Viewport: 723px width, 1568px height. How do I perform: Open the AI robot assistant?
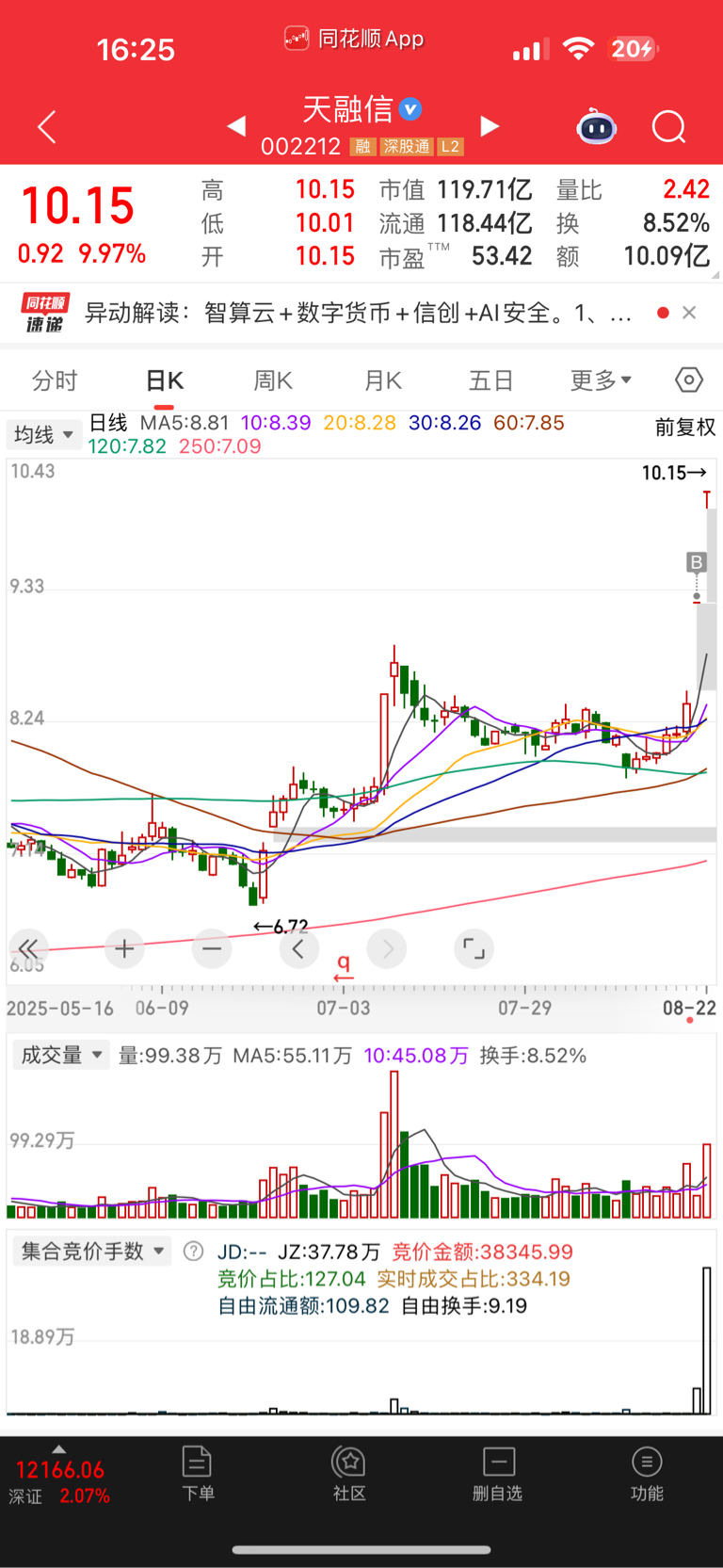click(596, 126)
